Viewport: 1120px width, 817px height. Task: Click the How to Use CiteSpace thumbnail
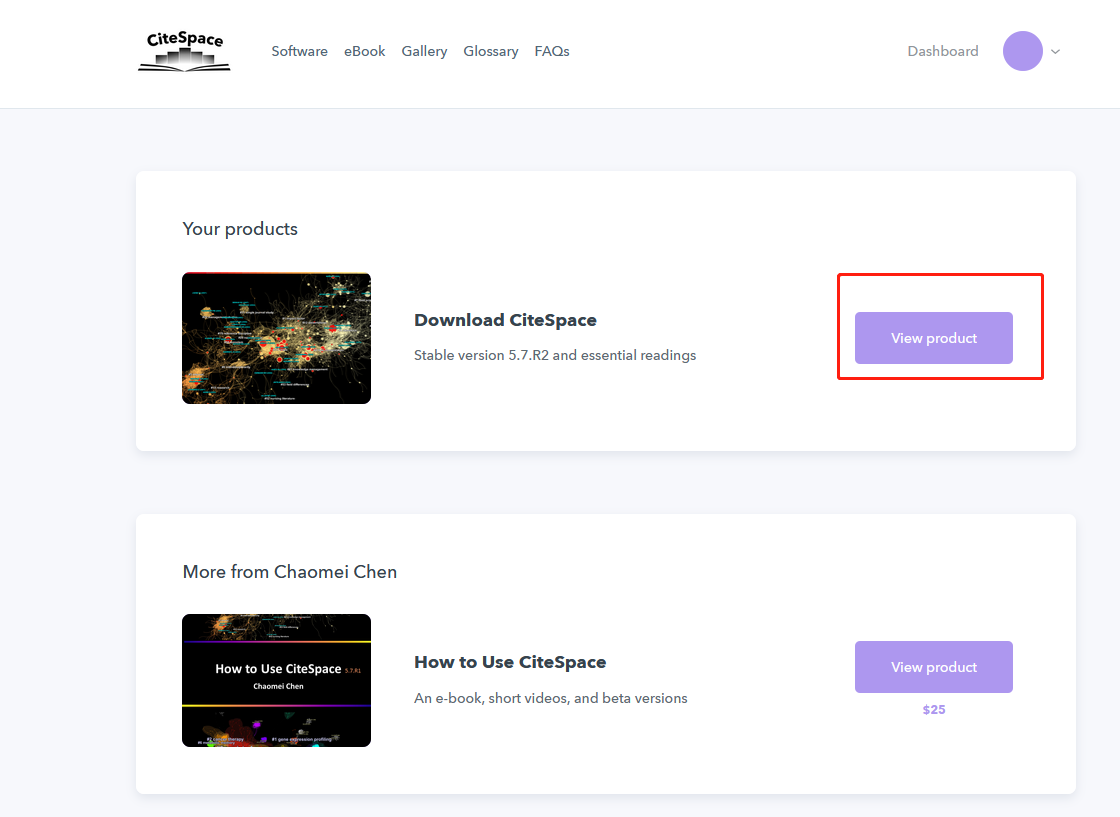(x=276, y=680)
